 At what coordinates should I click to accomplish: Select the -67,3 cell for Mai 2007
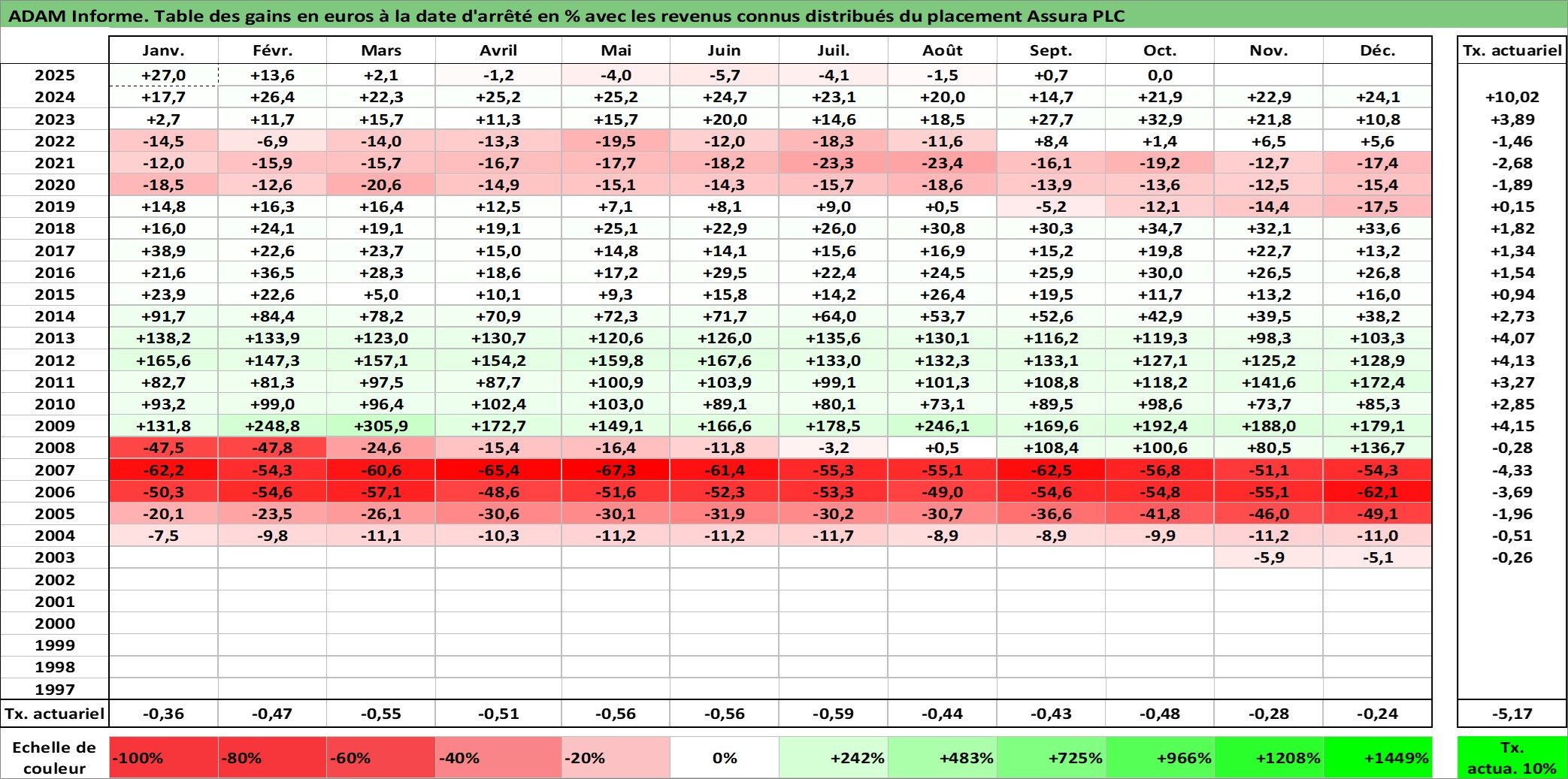[x=616, y=470]
